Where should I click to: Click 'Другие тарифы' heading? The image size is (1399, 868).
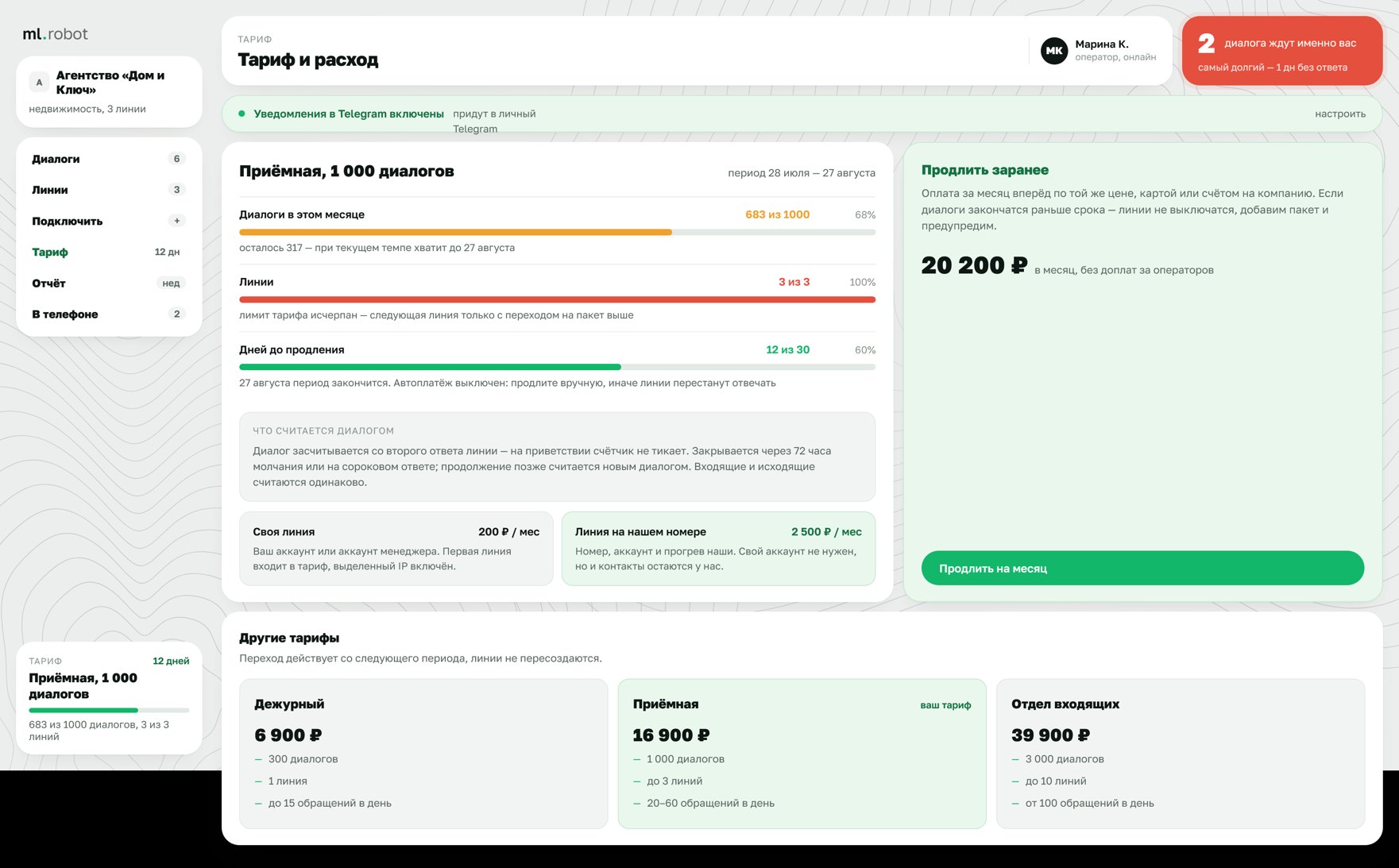289,638
